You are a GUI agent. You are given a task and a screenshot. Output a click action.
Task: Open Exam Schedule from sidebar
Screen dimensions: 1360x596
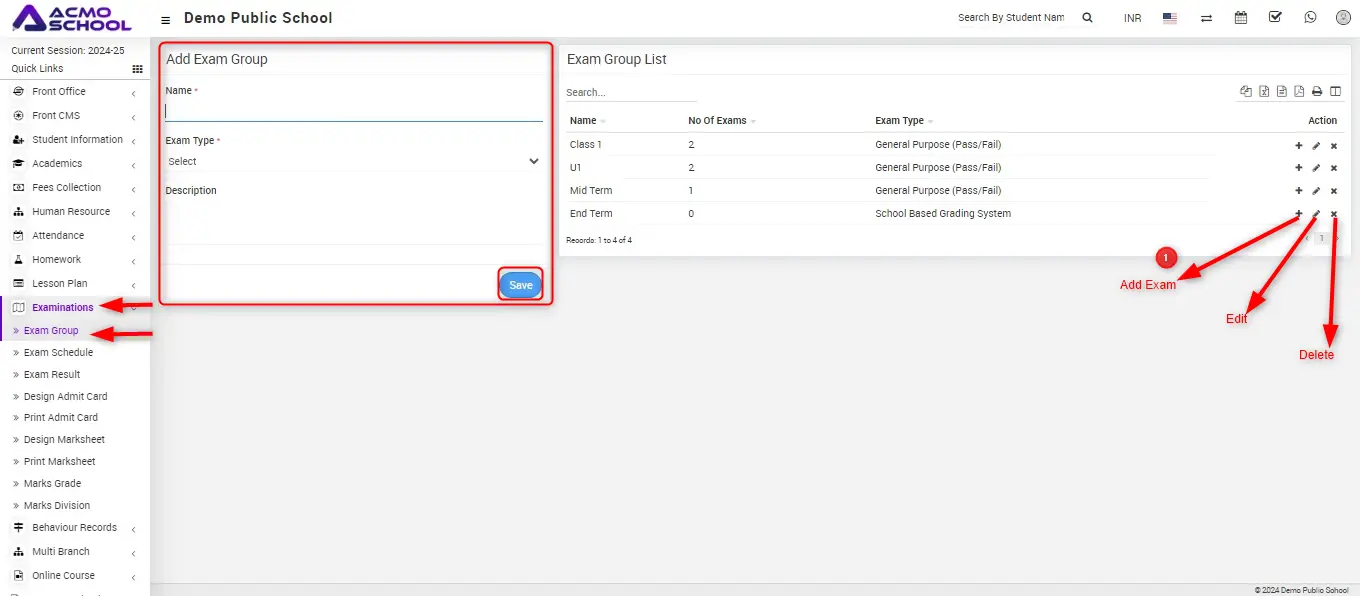click(58, 353)
